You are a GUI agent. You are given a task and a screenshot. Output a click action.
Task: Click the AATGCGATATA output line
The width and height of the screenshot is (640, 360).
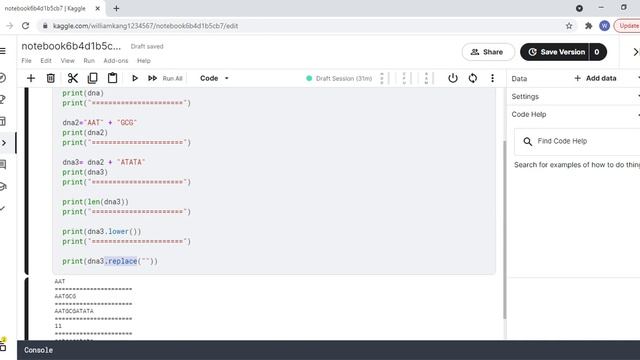pyautogui.click(x=74, y=311)
